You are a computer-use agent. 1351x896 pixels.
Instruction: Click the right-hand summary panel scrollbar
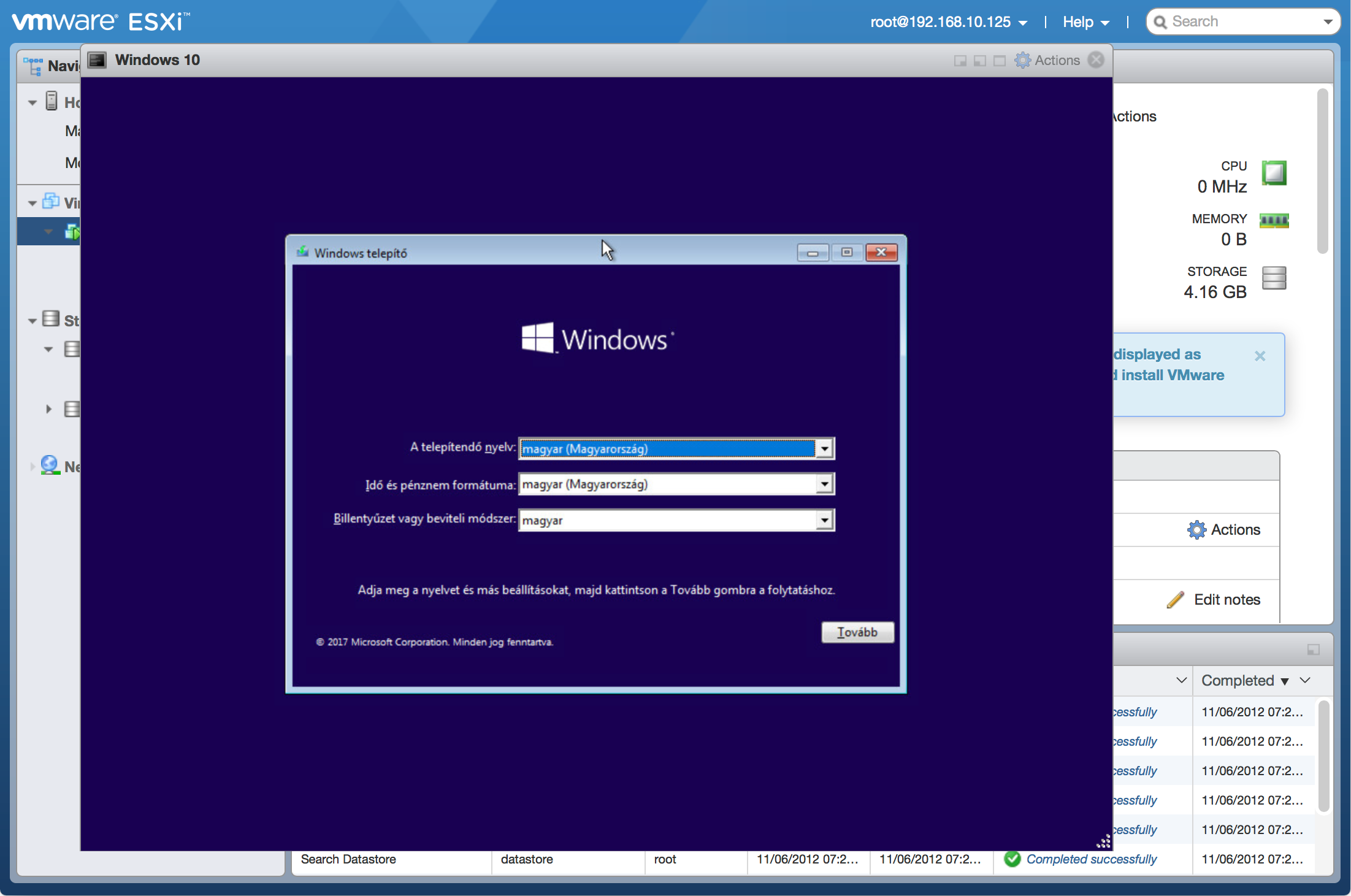[1322, 171]
